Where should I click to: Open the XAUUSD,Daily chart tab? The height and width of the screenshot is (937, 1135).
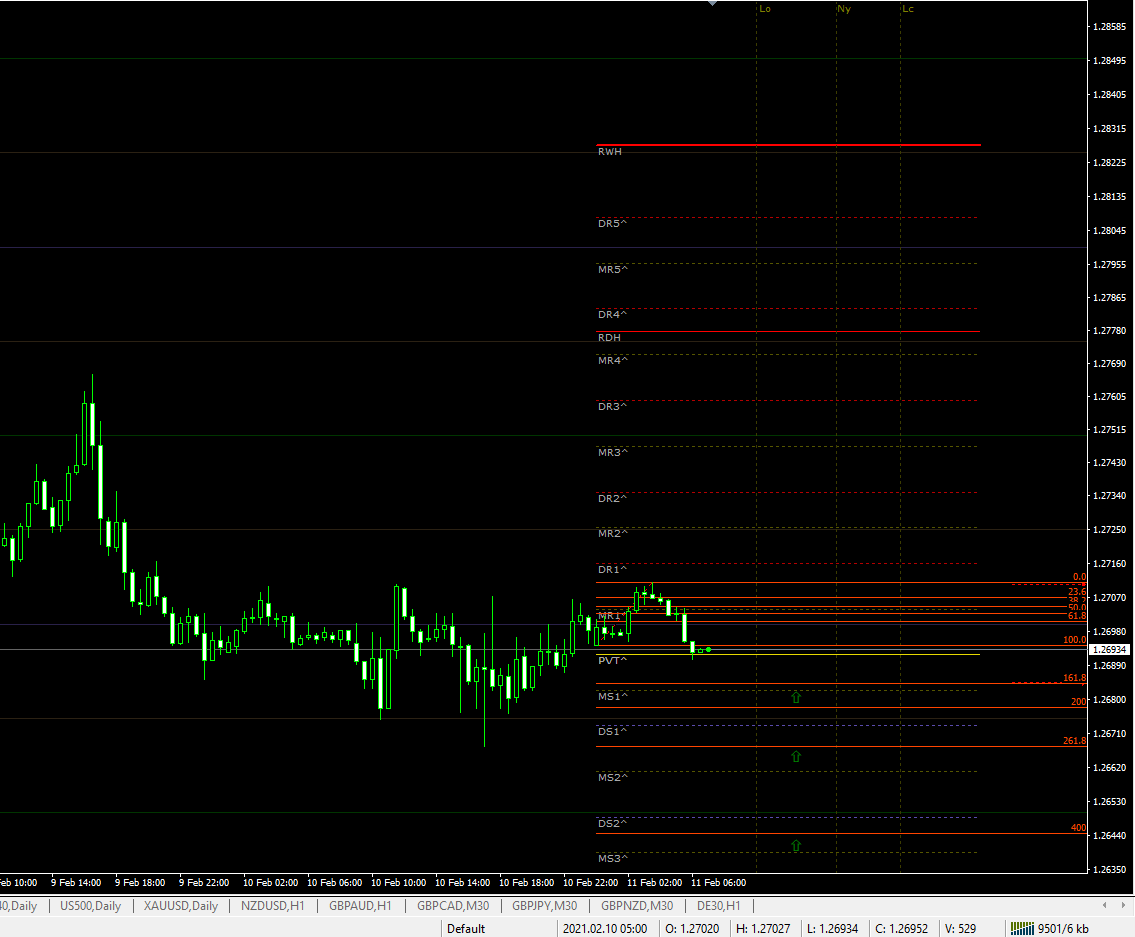tap(180, 905)
